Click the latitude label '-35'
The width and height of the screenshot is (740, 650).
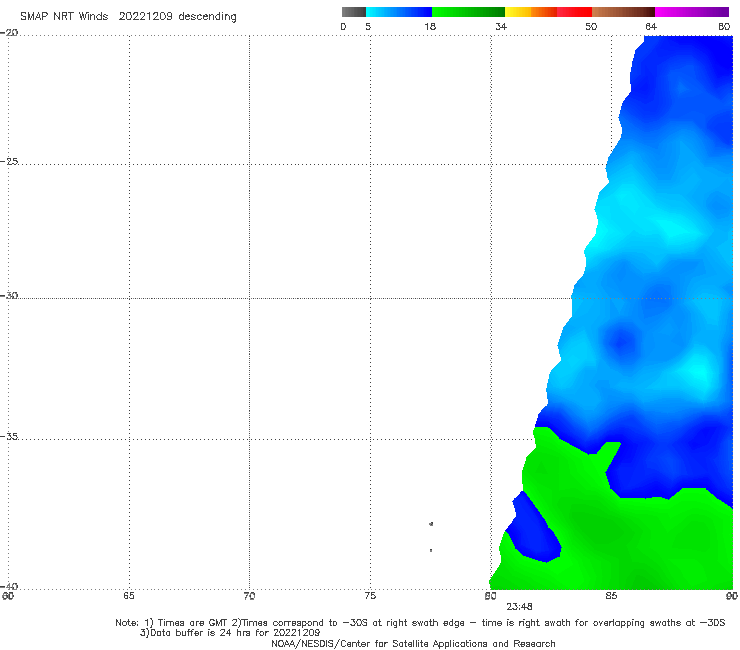coord(9,436)
